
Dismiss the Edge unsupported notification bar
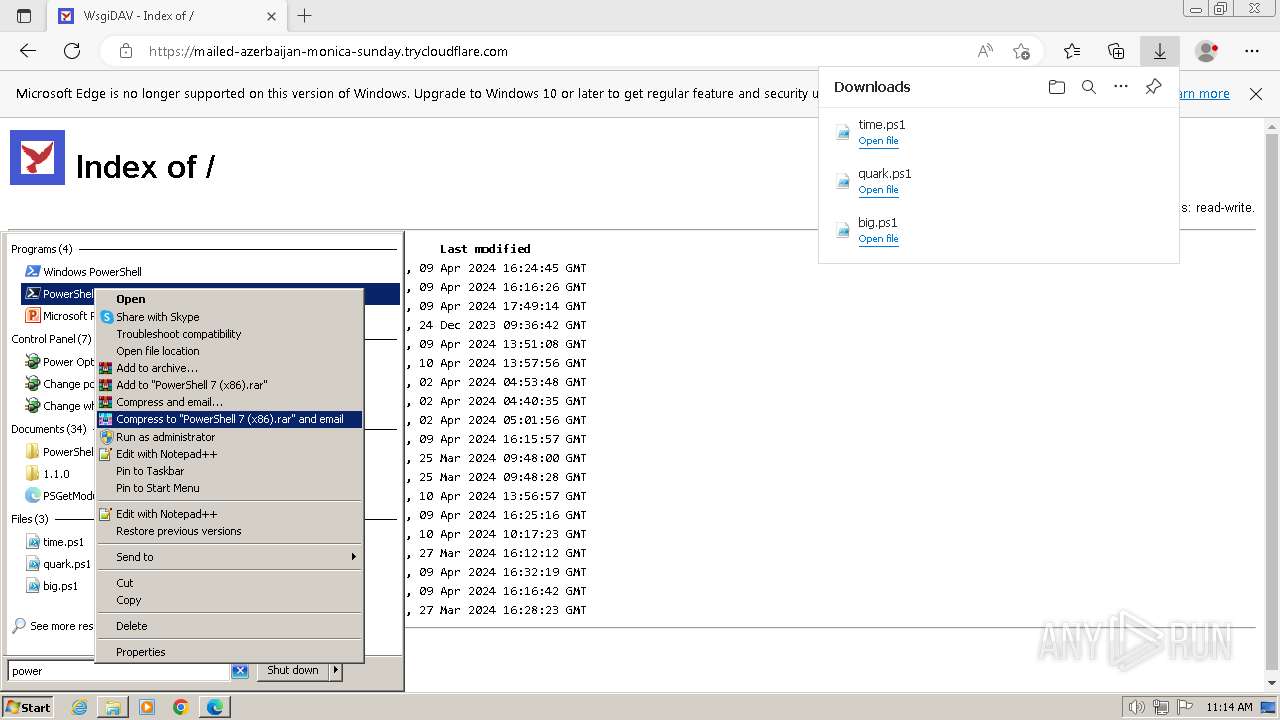(1256, 94)
